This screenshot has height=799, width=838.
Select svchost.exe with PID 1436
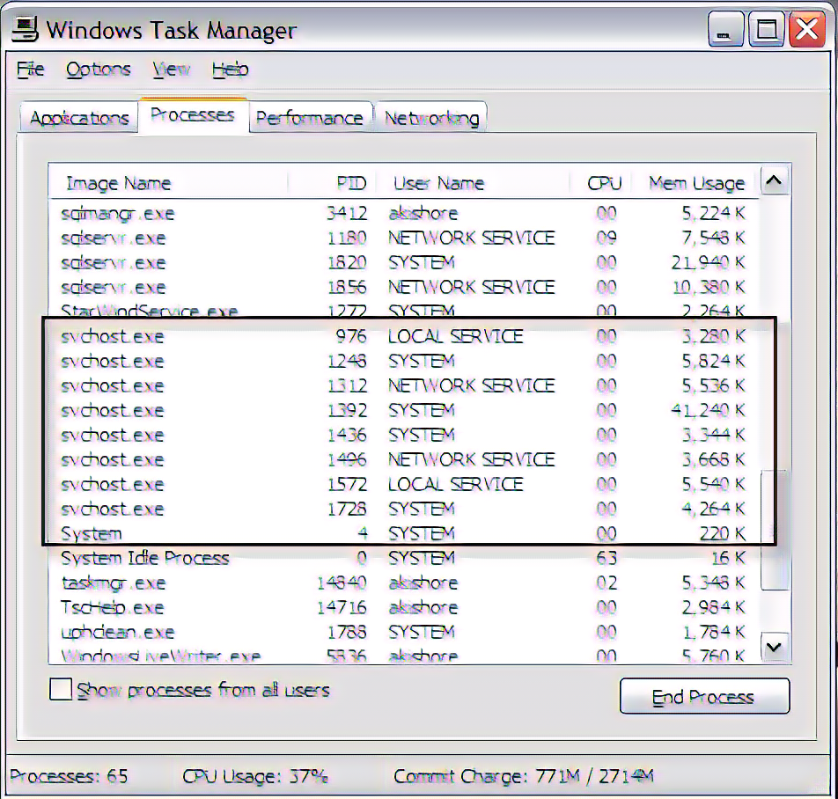[x=403, y=435]
